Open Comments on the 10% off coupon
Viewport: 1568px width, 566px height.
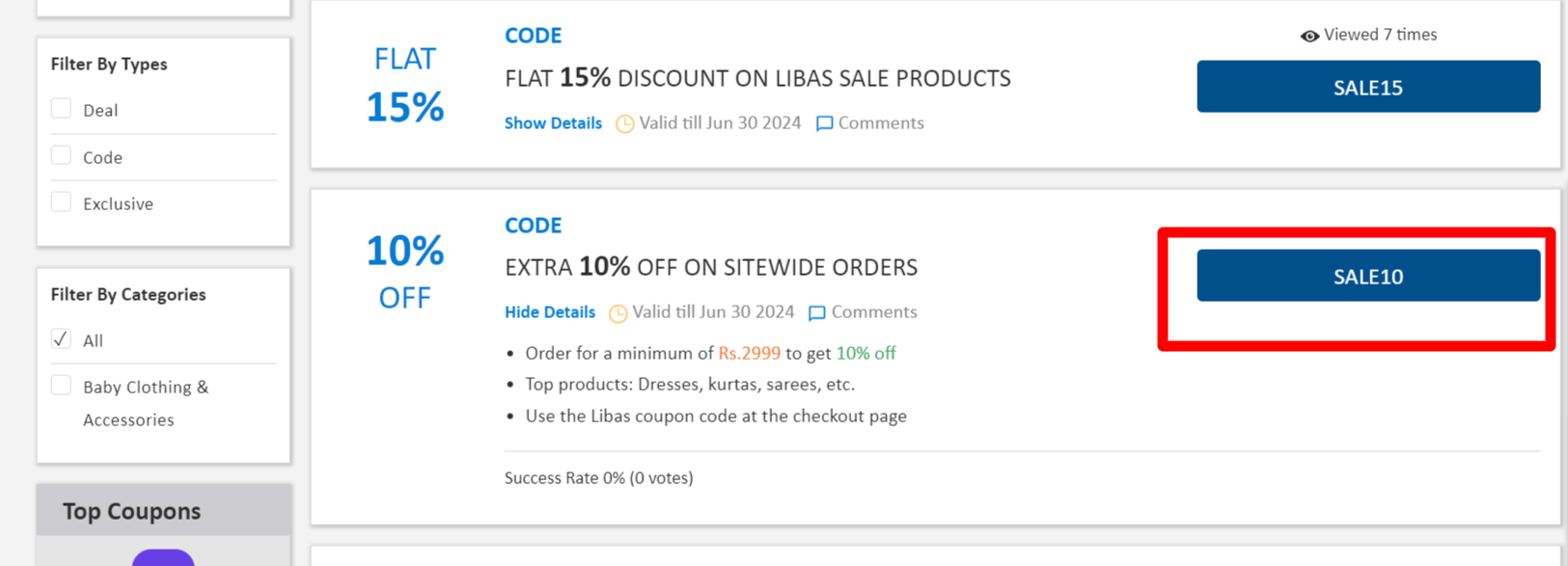[873, 312]
